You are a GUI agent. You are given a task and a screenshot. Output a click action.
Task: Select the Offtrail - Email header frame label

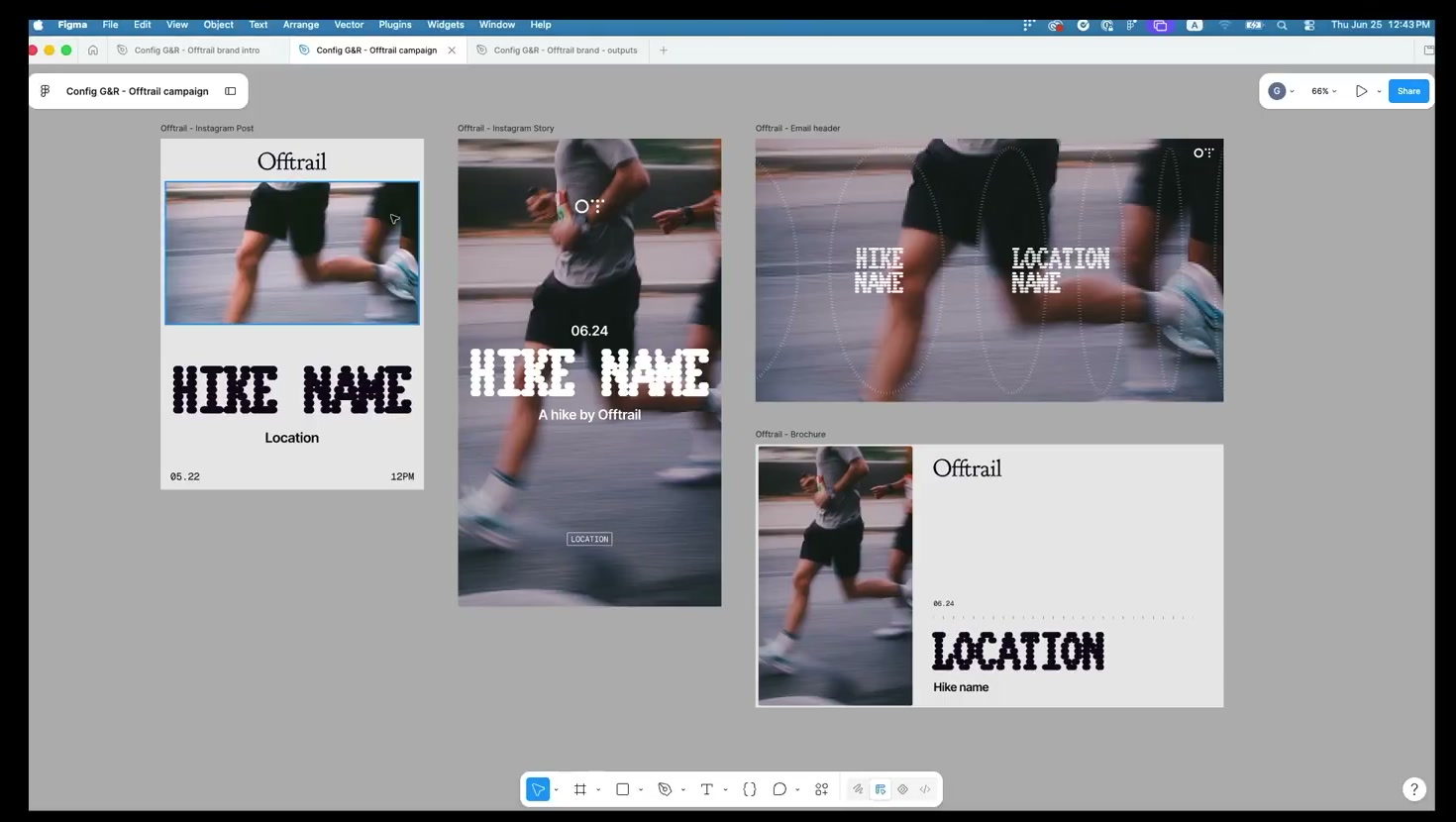[797, 128]
